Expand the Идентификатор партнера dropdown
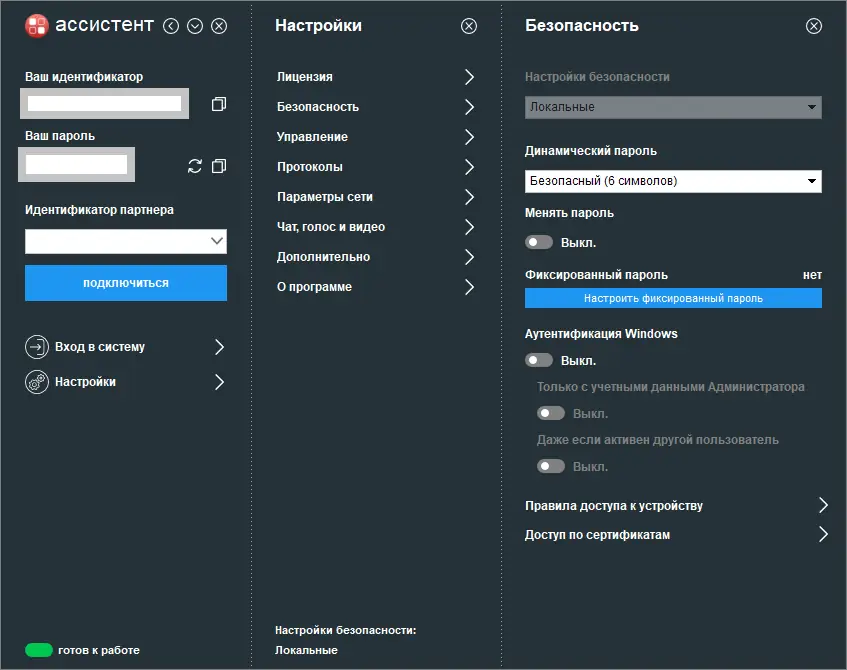The height and width of the screenshot is (670, 847). (217, 241)
